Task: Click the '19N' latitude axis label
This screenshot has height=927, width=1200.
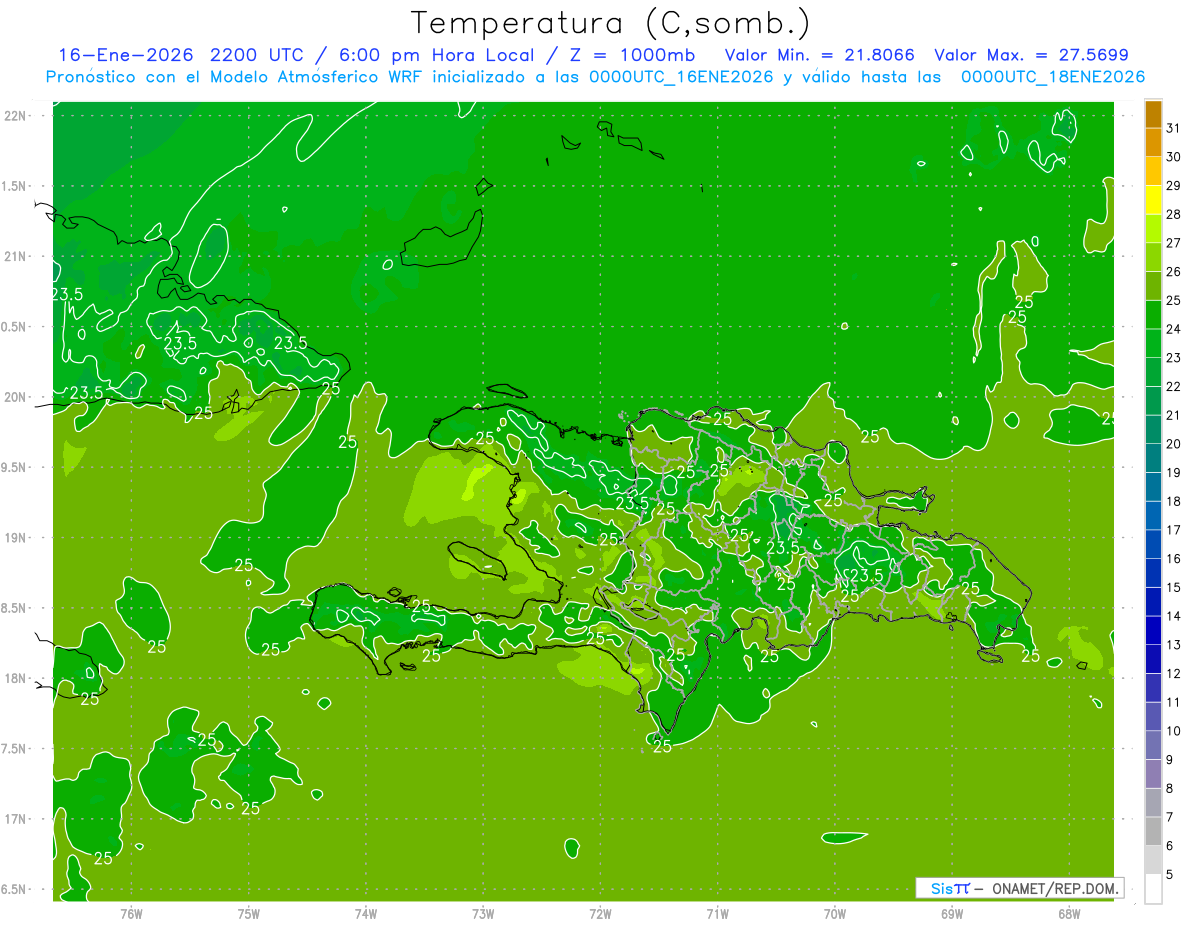Action: click(15, 538)
